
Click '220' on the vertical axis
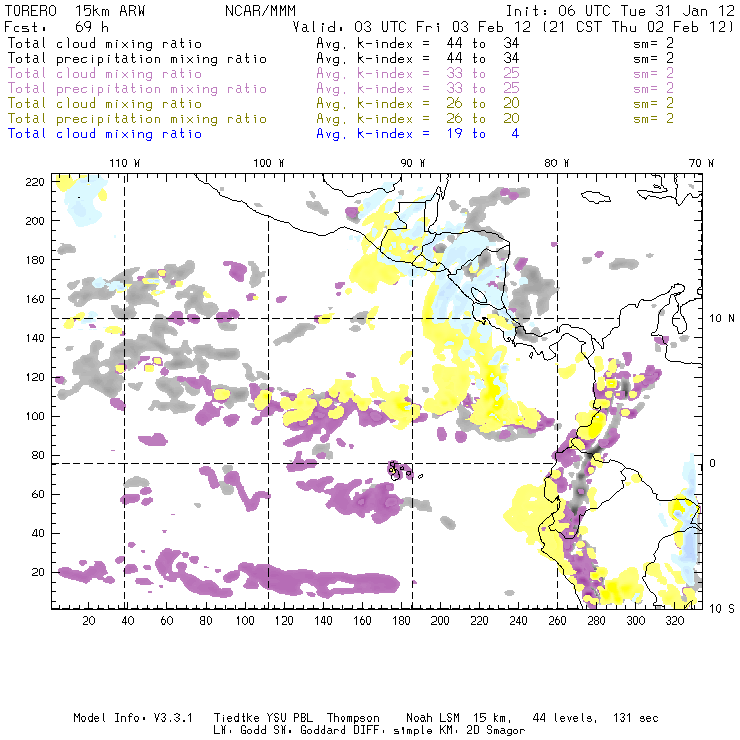point(35,182)
